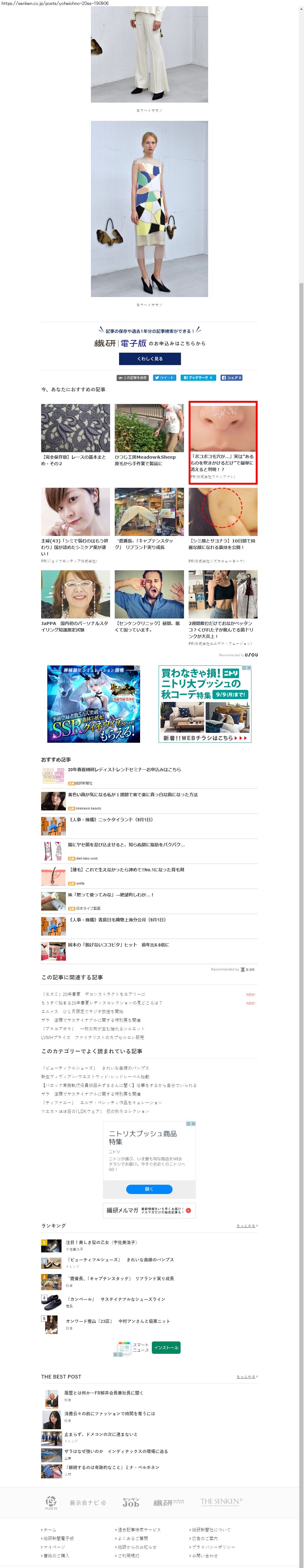Open the シミ飛とサヨナラ sponsored thumbnail
Image resolution: width=304 pixels, height=1568 pixels.
[x=223, y=511]
